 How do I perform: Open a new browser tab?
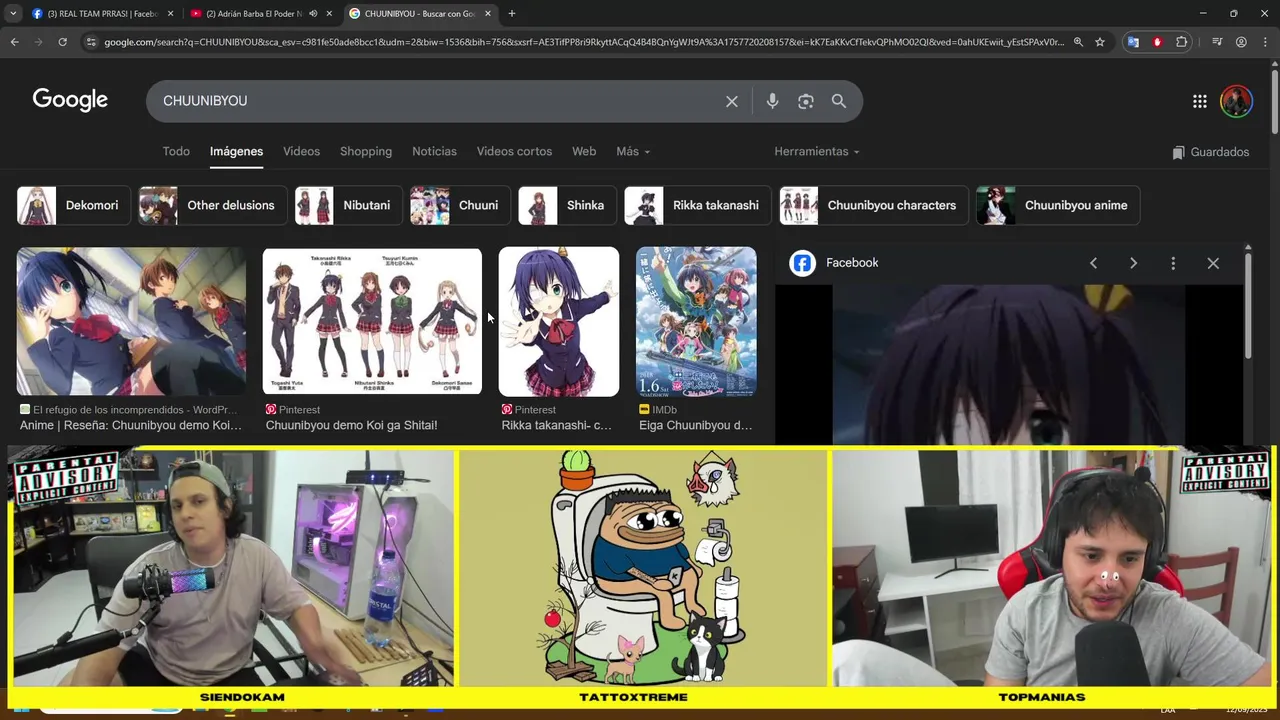coord(512,13)
